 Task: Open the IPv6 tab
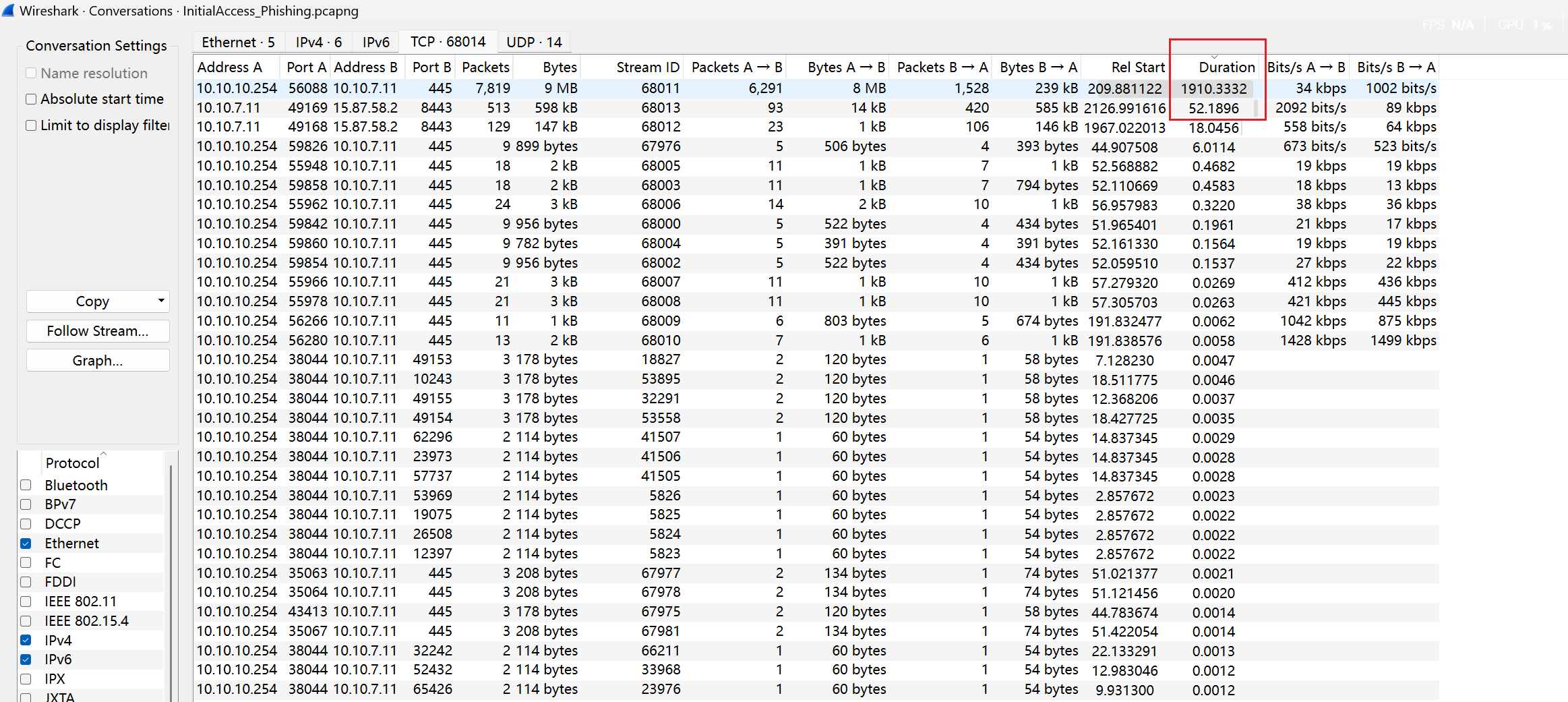(x=375, y=42)
